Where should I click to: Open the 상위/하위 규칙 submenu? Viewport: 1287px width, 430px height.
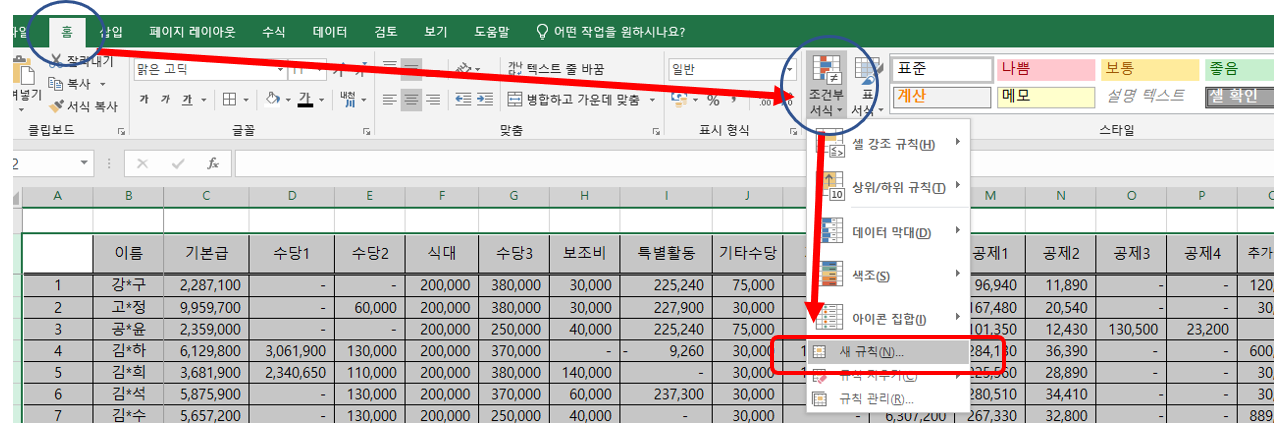click(888, 187)
